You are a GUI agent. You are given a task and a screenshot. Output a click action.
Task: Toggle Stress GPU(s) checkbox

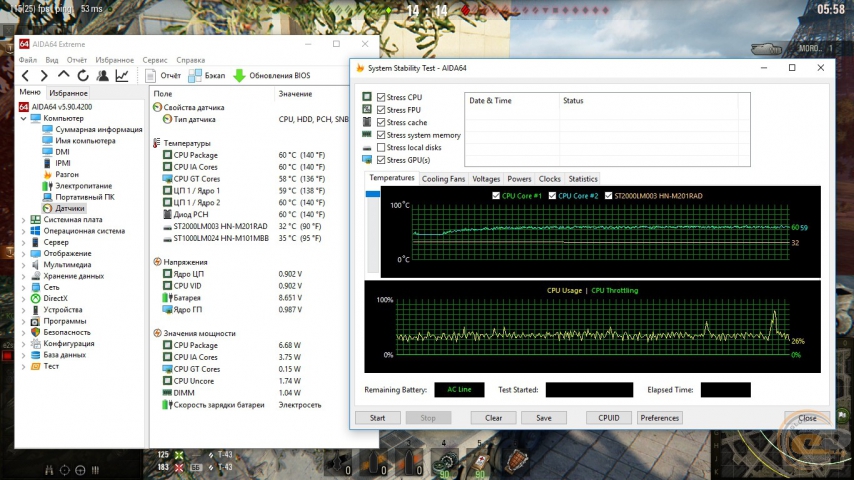coord(381,160)
